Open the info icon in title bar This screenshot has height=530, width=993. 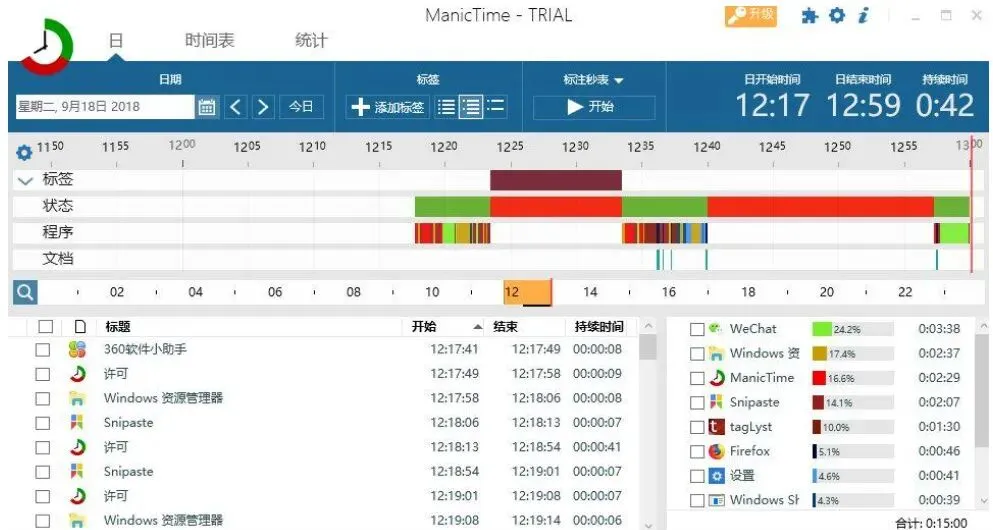coord(863,15)
